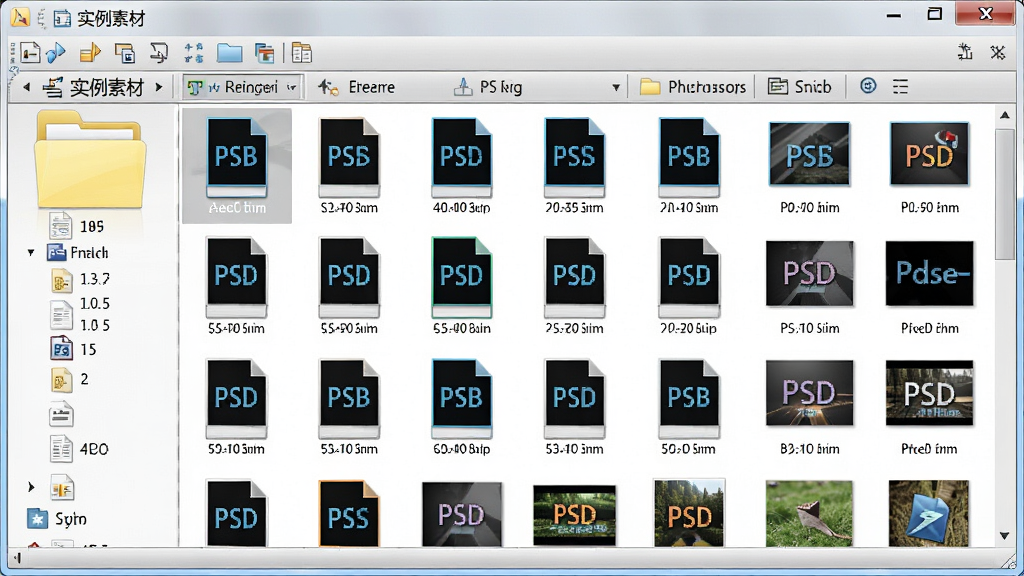Switch to list view using the lines icon
Screen dimensions: 1024x576
(901, 86)
